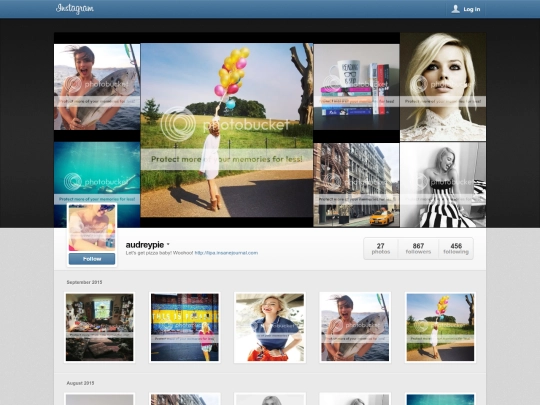Expand the dropdown arrow next to audreypie
The width and height of the screenshot is (540, 405).
(168, 245)
